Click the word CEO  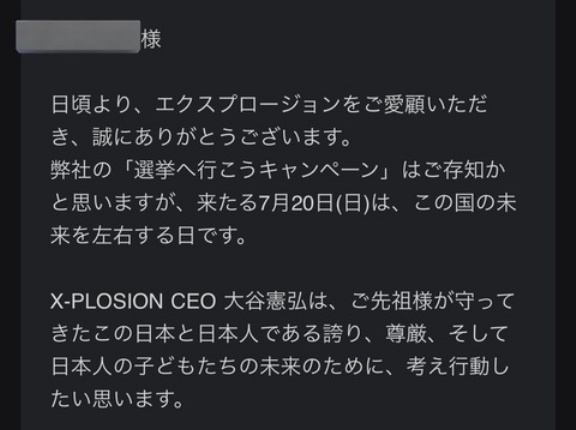(193, 301)
